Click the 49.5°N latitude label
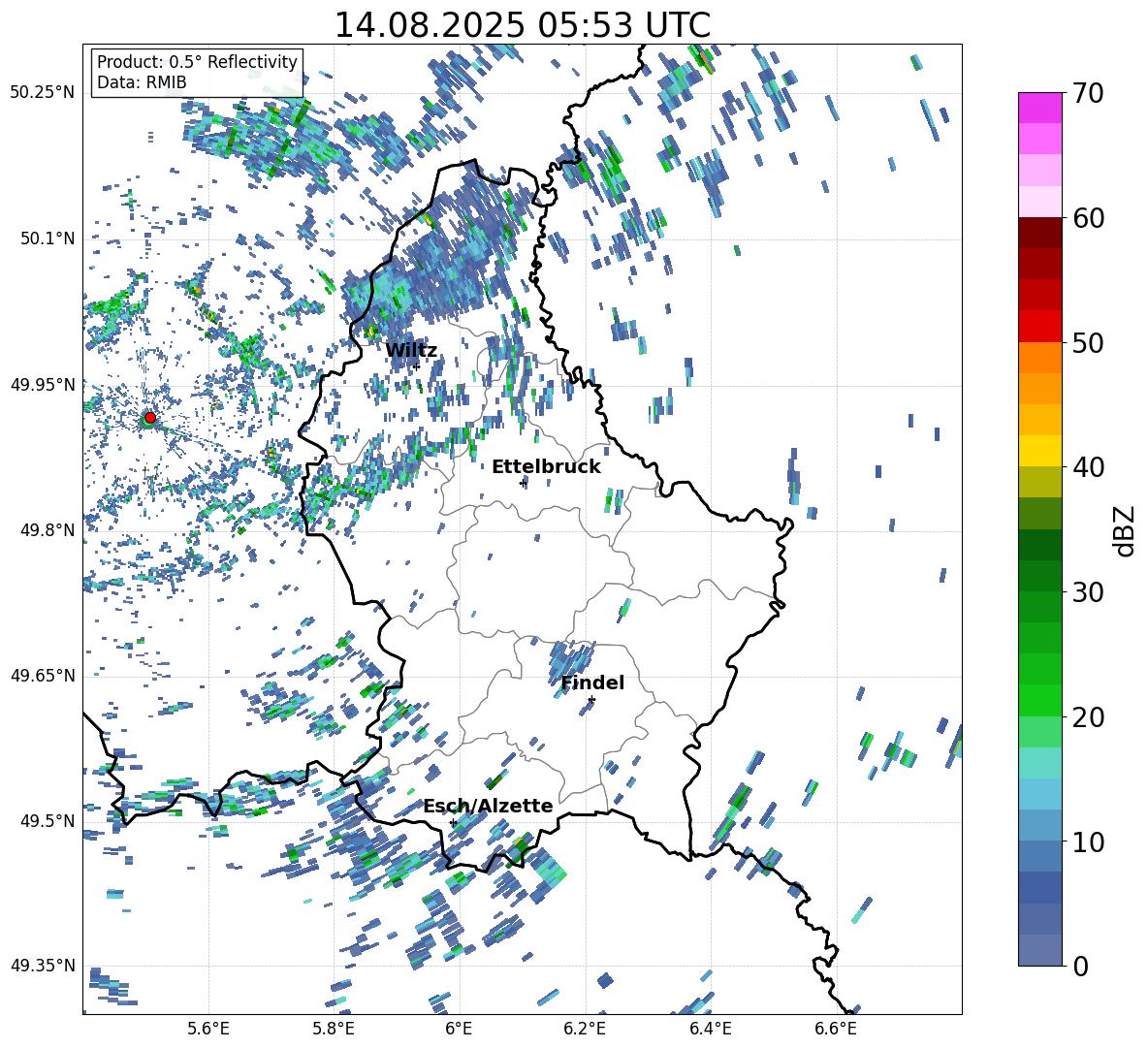This screenshot has width=1148, height=1048. [x=48, y=820]
